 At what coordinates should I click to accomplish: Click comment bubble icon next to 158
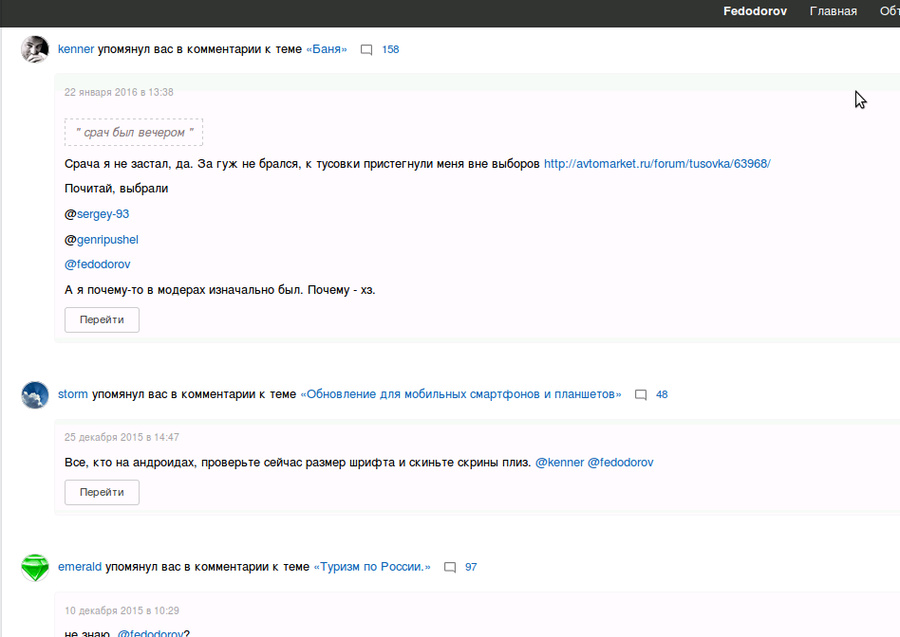(x=366, y=50)
